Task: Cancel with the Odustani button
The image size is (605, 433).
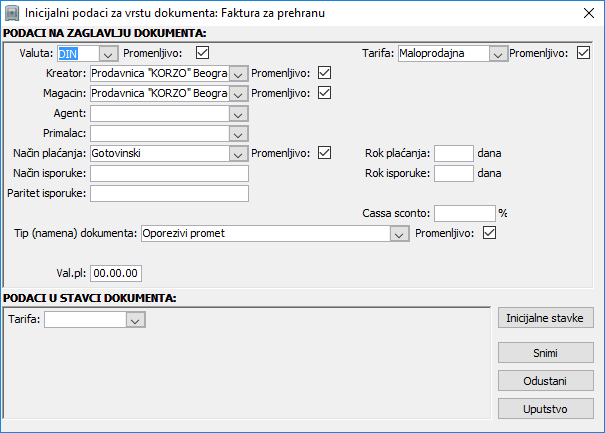Action: point(546,381)
